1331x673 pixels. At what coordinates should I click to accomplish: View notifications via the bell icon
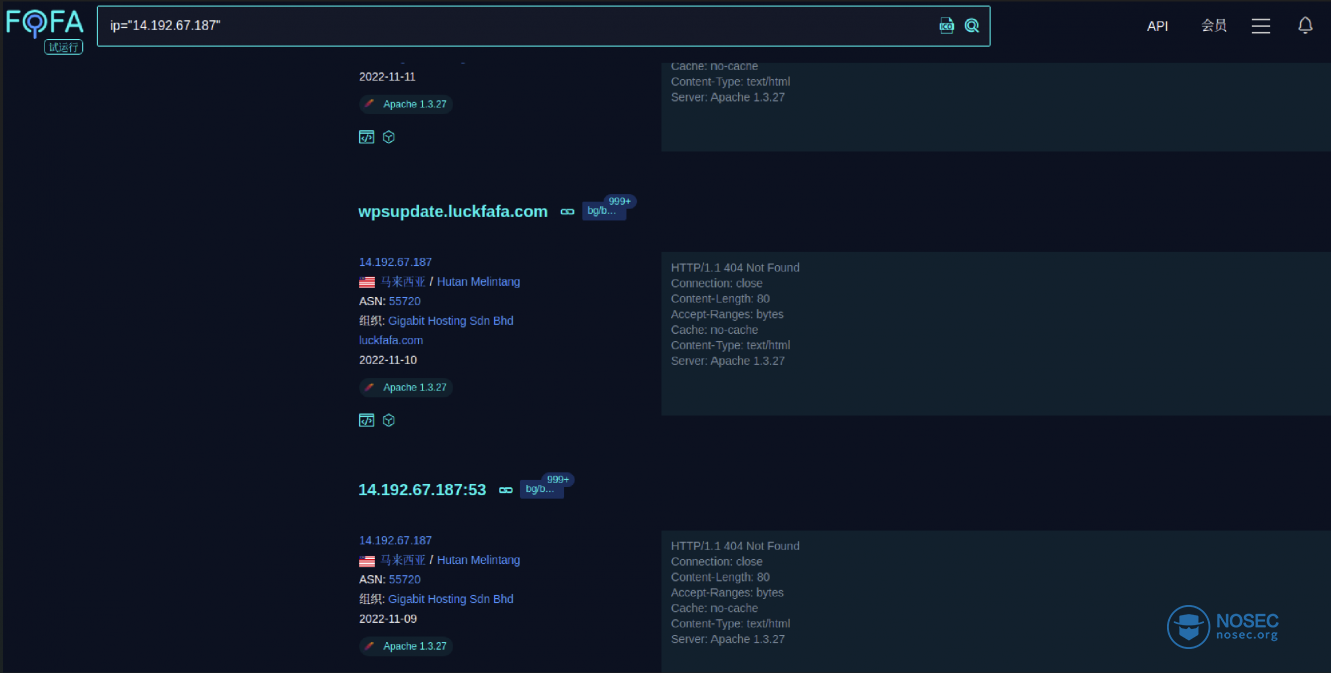point(1305,26)
